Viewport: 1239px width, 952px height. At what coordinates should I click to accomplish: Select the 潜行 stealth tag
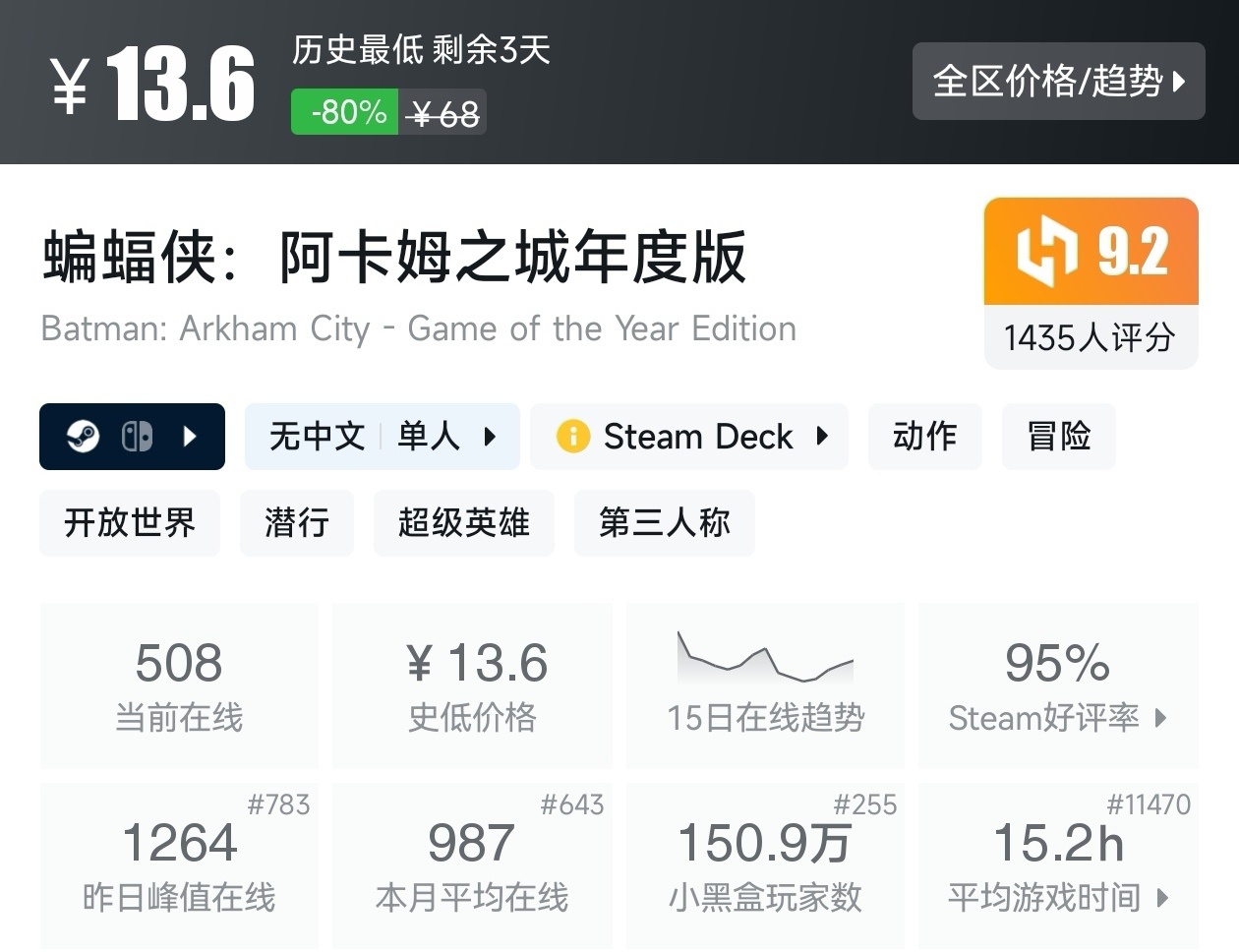point(296,523)
